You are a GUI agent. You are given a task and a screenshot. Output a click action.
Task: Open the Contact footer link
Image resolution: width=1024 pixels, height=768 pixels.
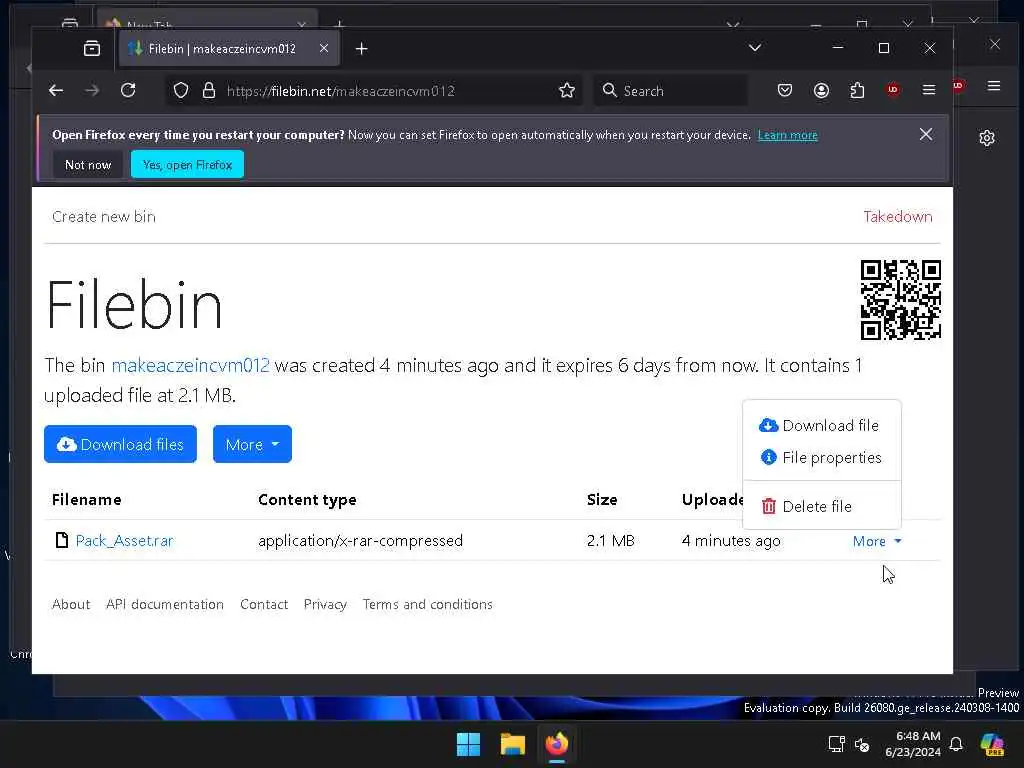[x=264, y=605]
